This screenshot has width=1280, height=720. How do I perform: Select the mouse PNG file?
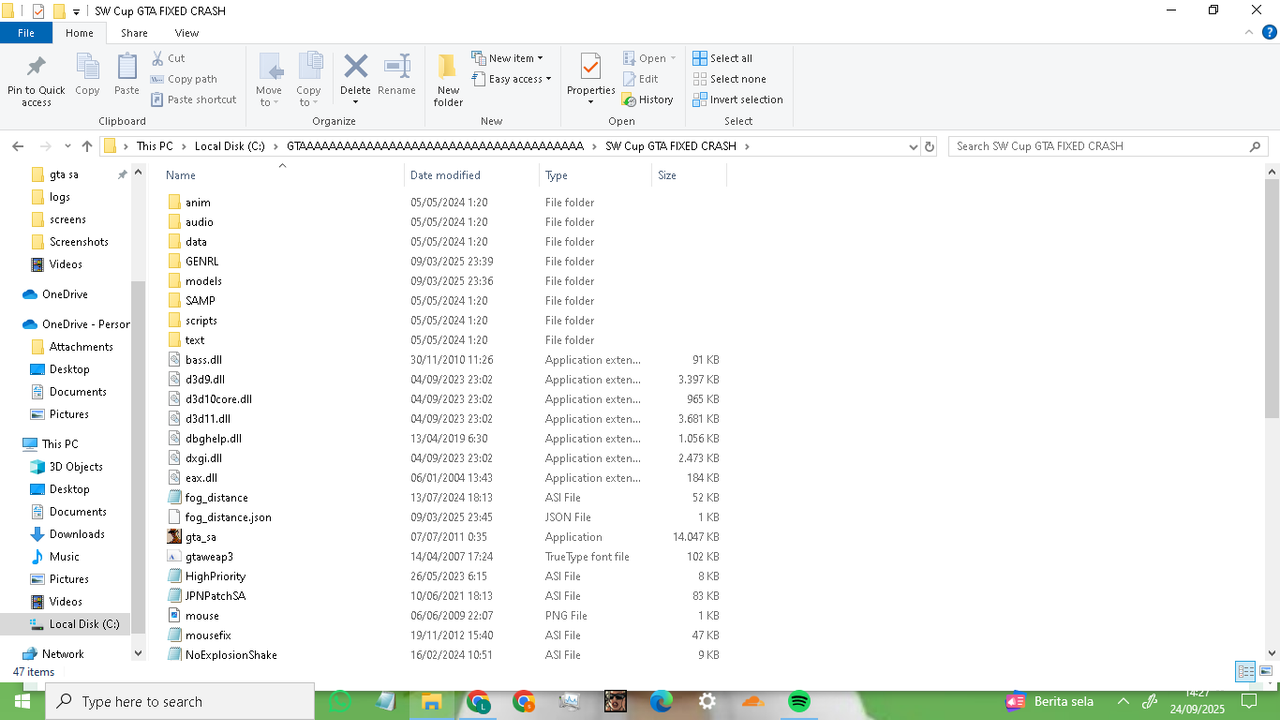(x=201, y=616)
